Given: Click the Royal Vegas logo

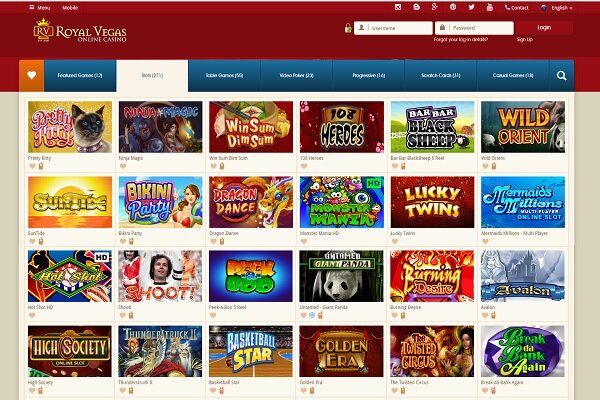Looking at the screenshot, I should point(80,30).
